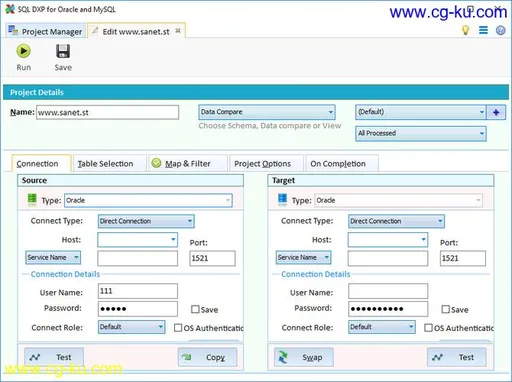Open the Source Service Name dropdown
512x382 pixels.
coord(53,257)
